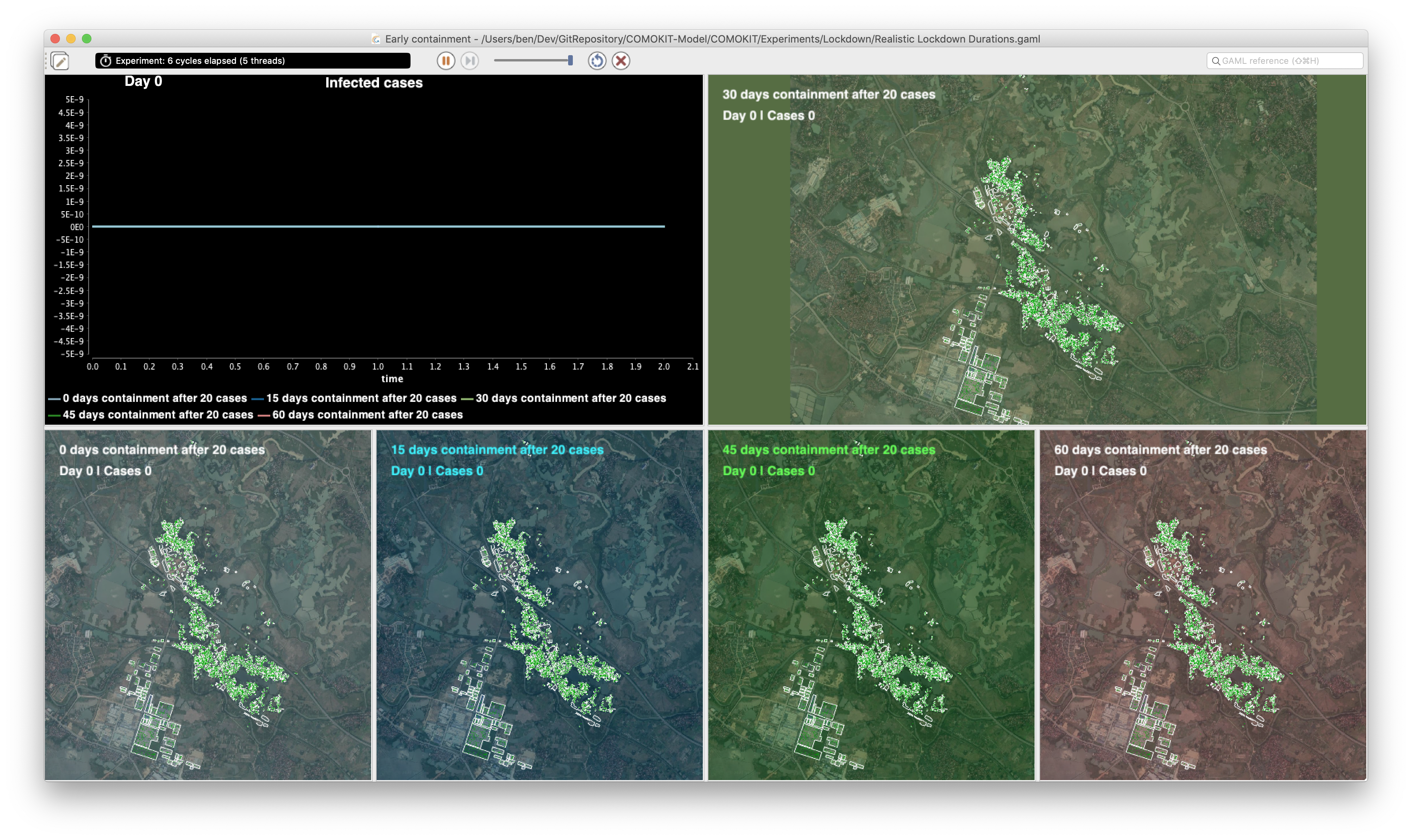The image size is (1412, 840).
Task: Click the window title file path text
Action: 760,39
